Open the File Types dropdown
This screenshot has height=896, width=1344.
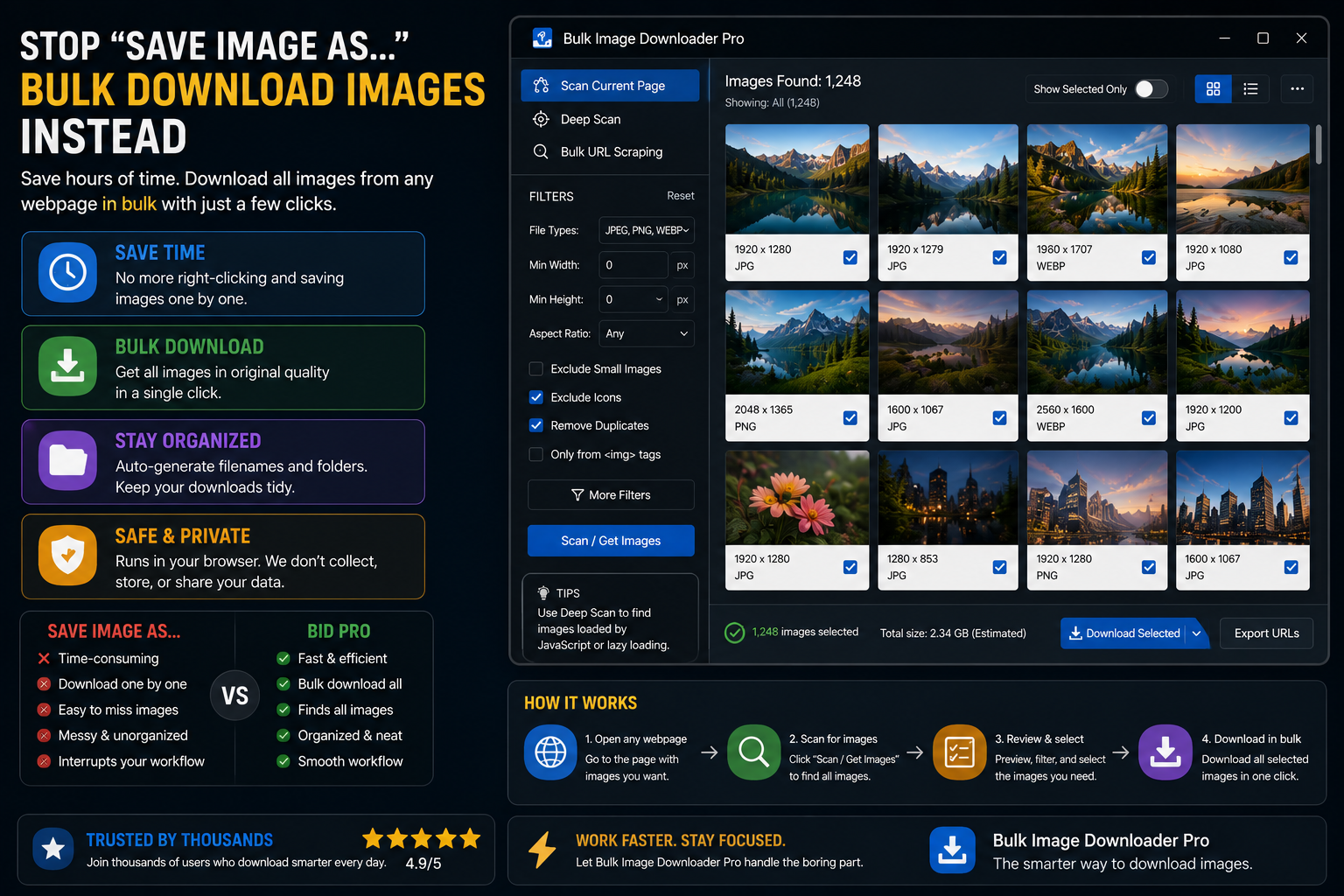pos(647,230)
